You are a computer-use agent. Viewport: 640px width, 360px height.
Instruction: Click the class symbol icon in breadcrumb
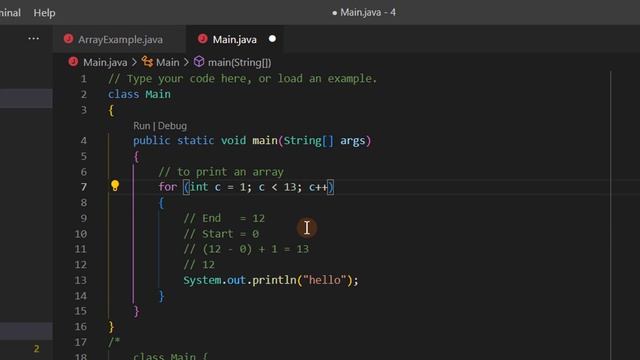147,62
